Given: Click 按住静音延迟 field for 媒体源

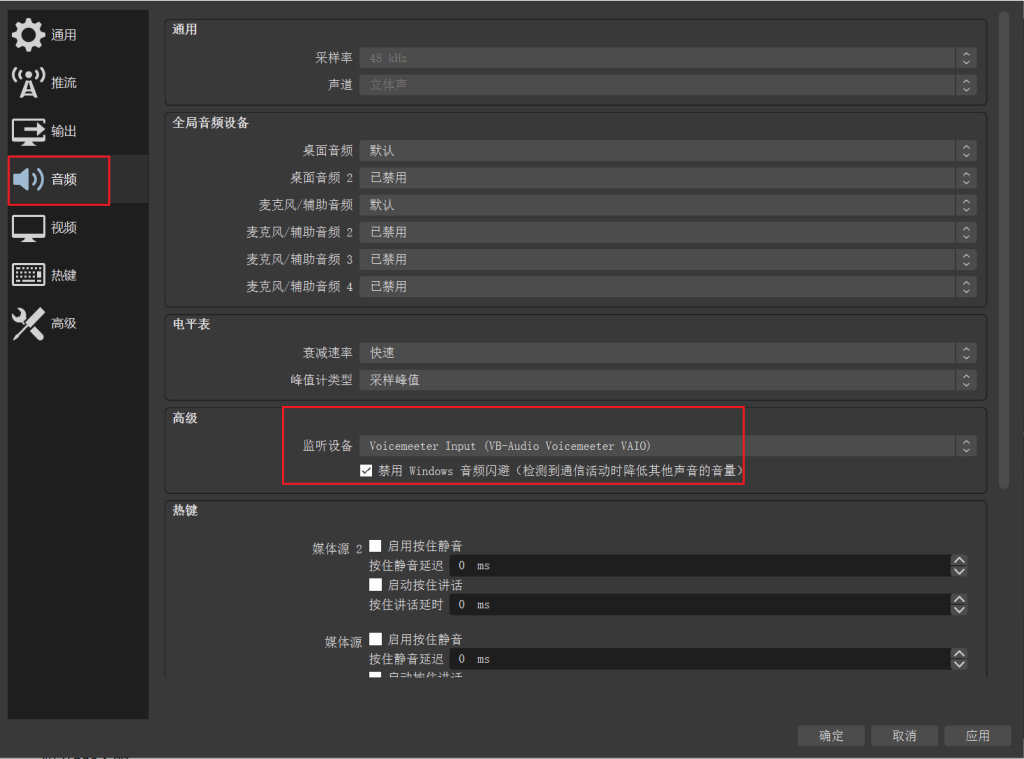Looking at the screenshot, I should (699, 659).
